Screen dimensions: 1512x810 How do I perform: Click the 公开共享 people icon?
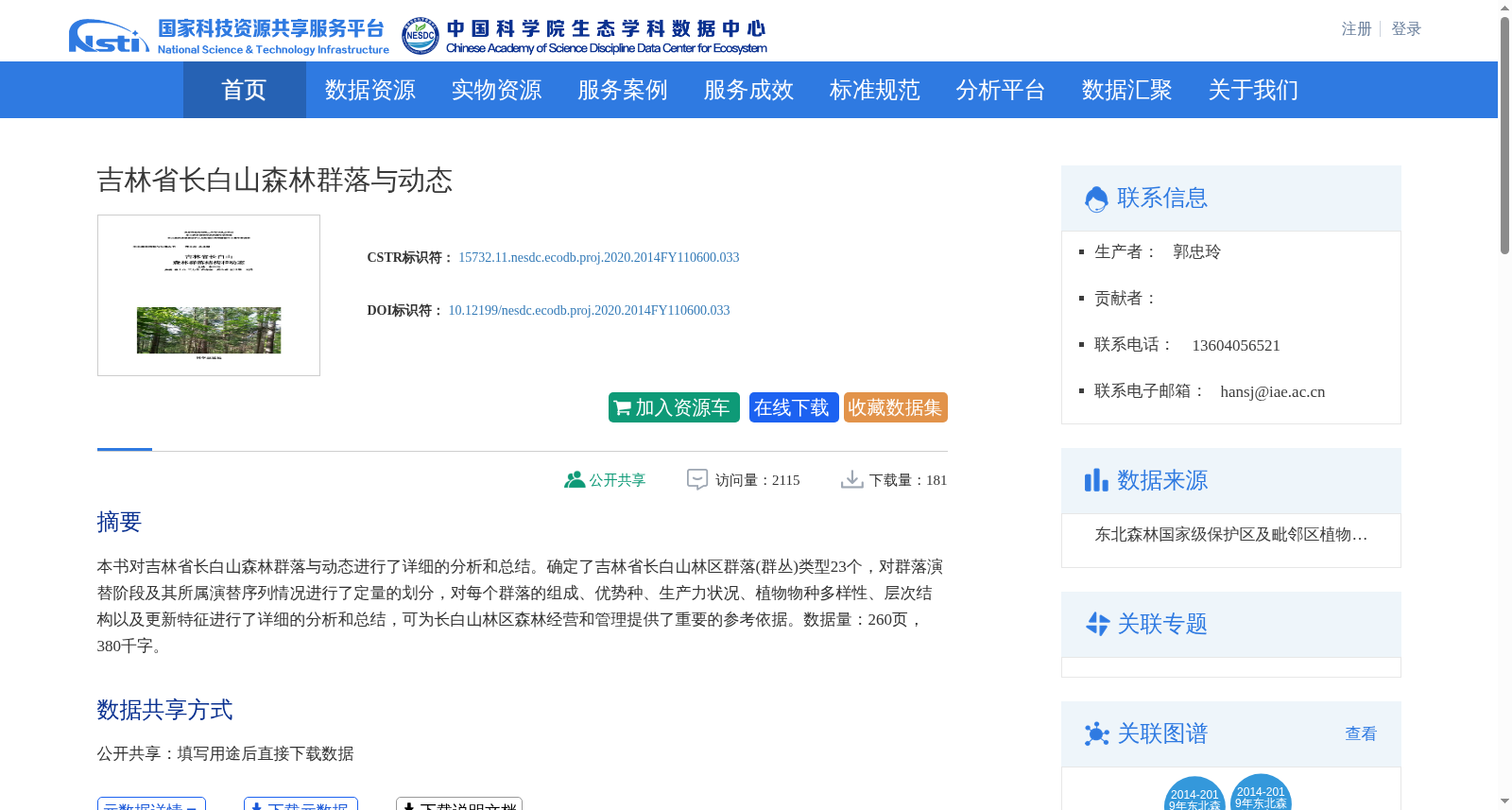pyautogui.click(x=574, y=480)
